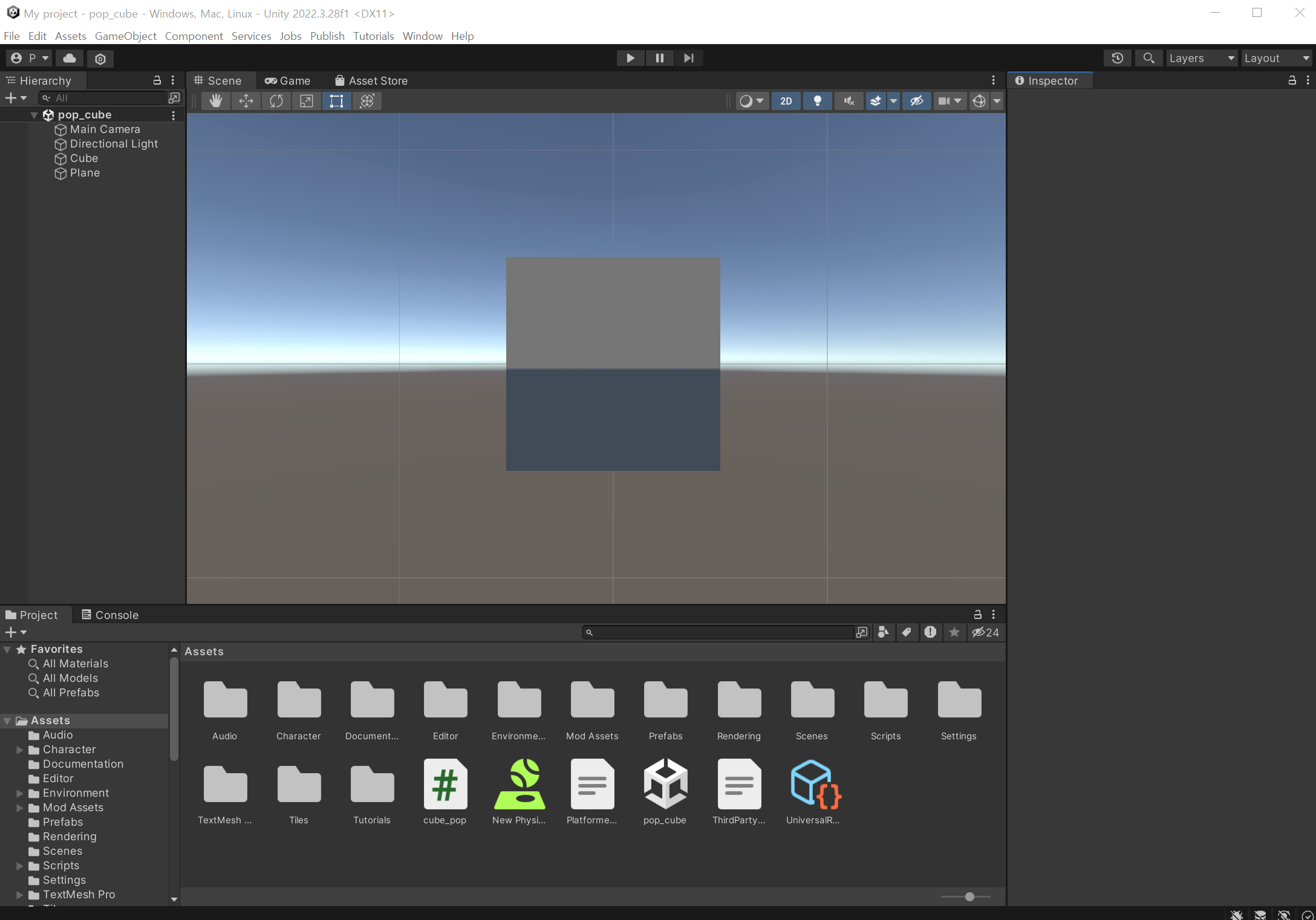Toggle hidden packages visibility count 24

986,632
